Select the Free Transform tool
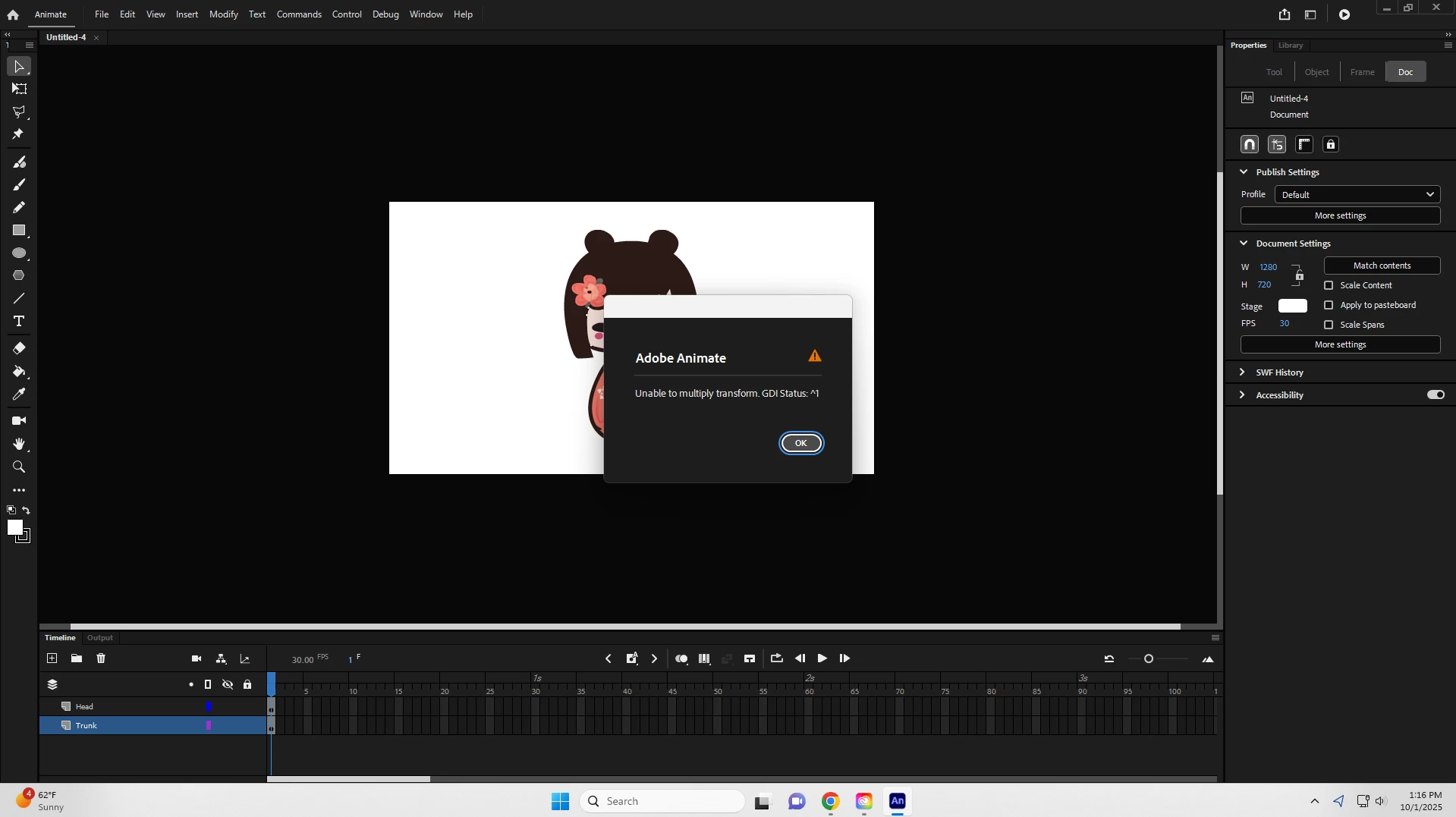 click(19, 89)
